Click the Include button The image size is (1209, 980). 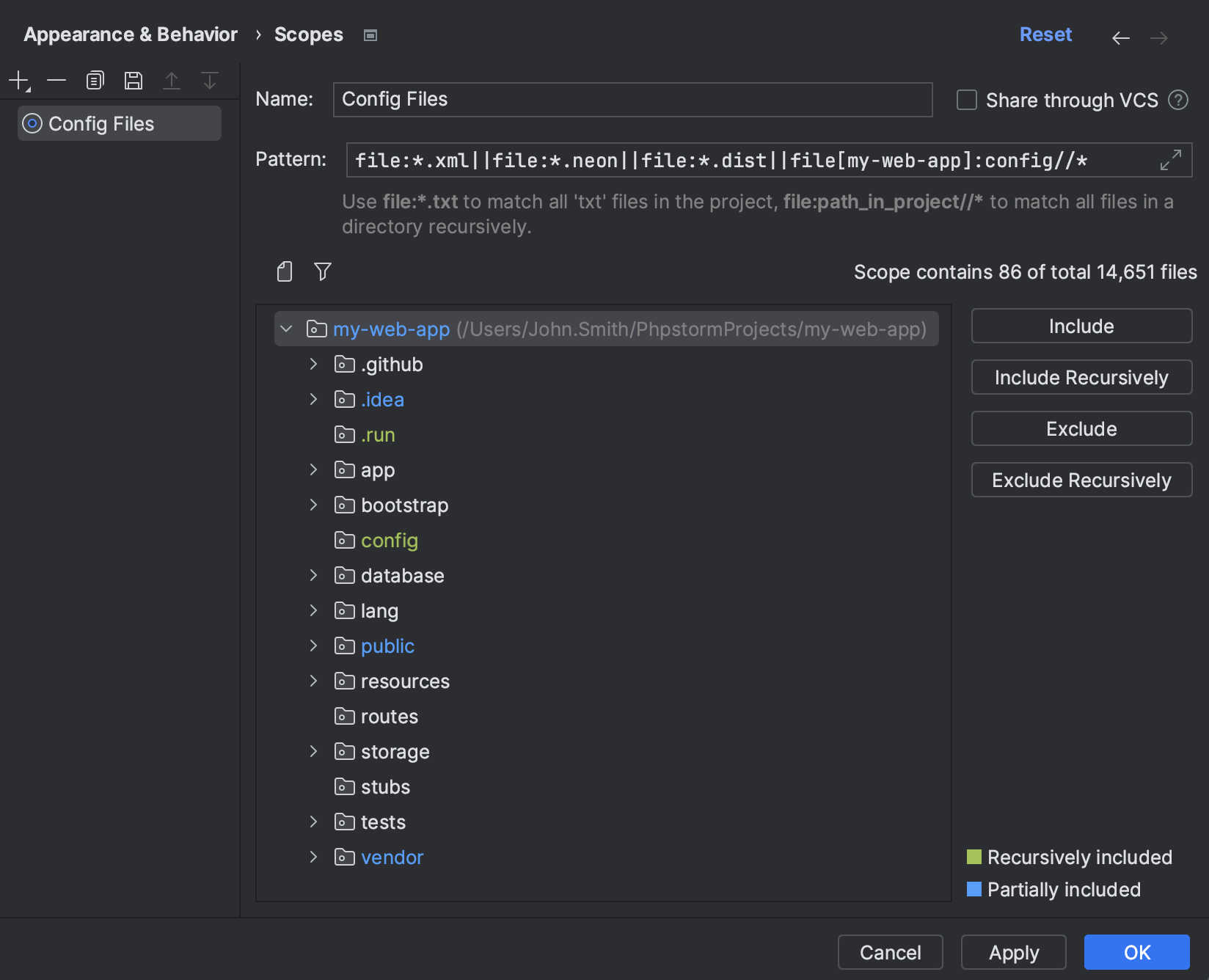(x=1081, y=326)
